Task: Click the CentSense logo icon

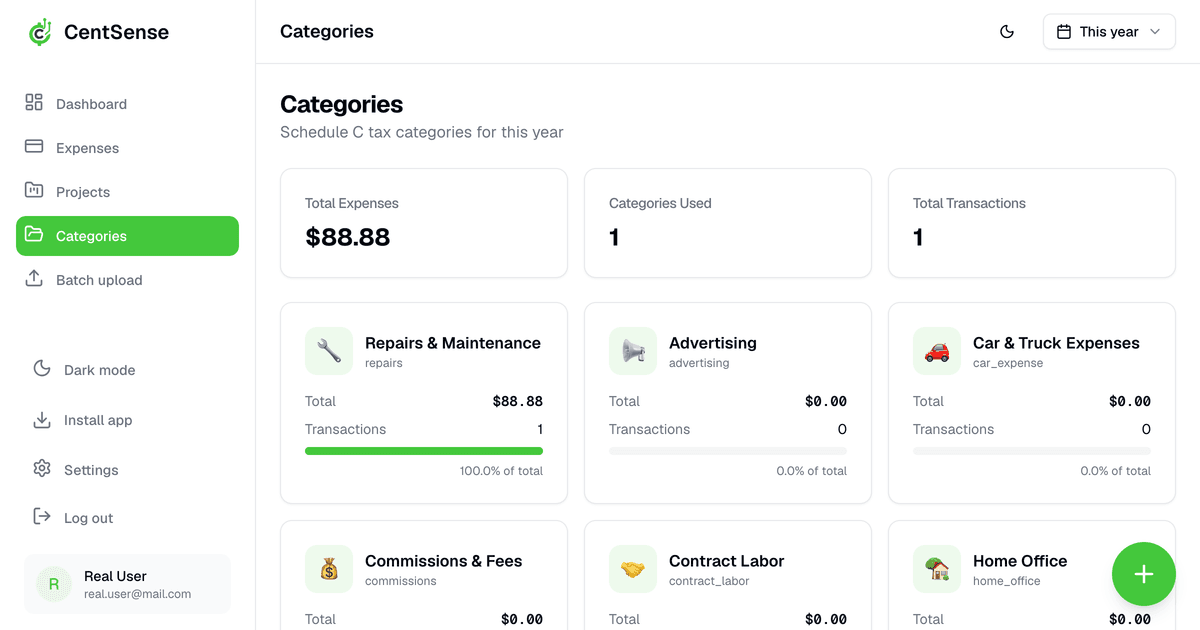Action: pos(39,32)
